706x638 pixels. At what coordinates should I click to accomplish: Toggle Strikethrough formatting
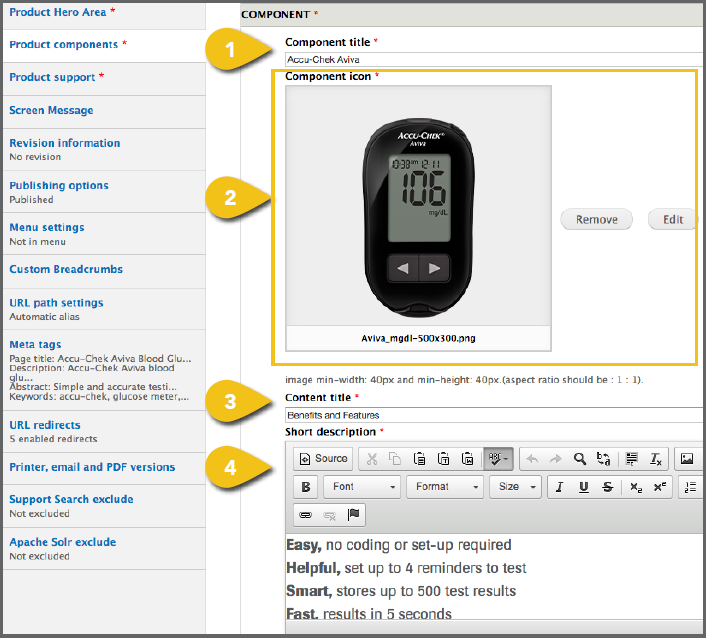pos(607,487)
